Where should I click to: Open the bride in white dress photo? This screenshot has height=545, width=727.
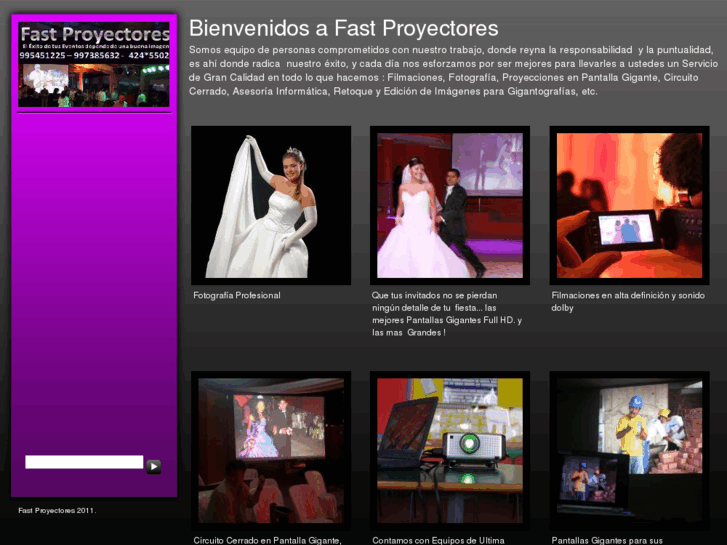pos(271,205)
